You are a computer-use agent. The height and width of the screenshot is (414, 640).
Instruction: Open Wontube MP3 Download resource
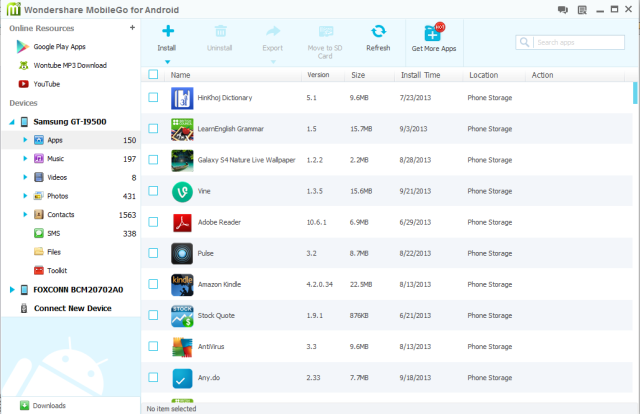(70, 65)
